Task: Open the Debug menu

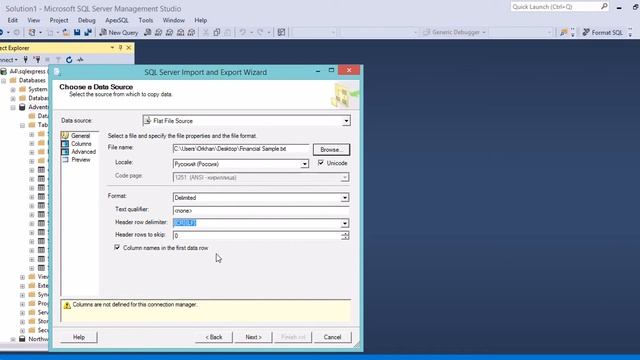Action: click(87, 20)
